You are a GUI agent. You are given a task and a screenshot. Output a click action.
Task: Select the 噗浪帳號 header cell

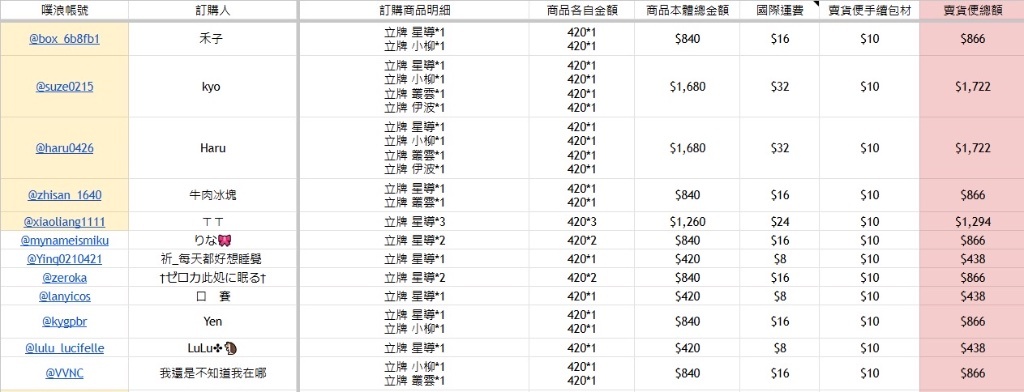tap(64, 11)
